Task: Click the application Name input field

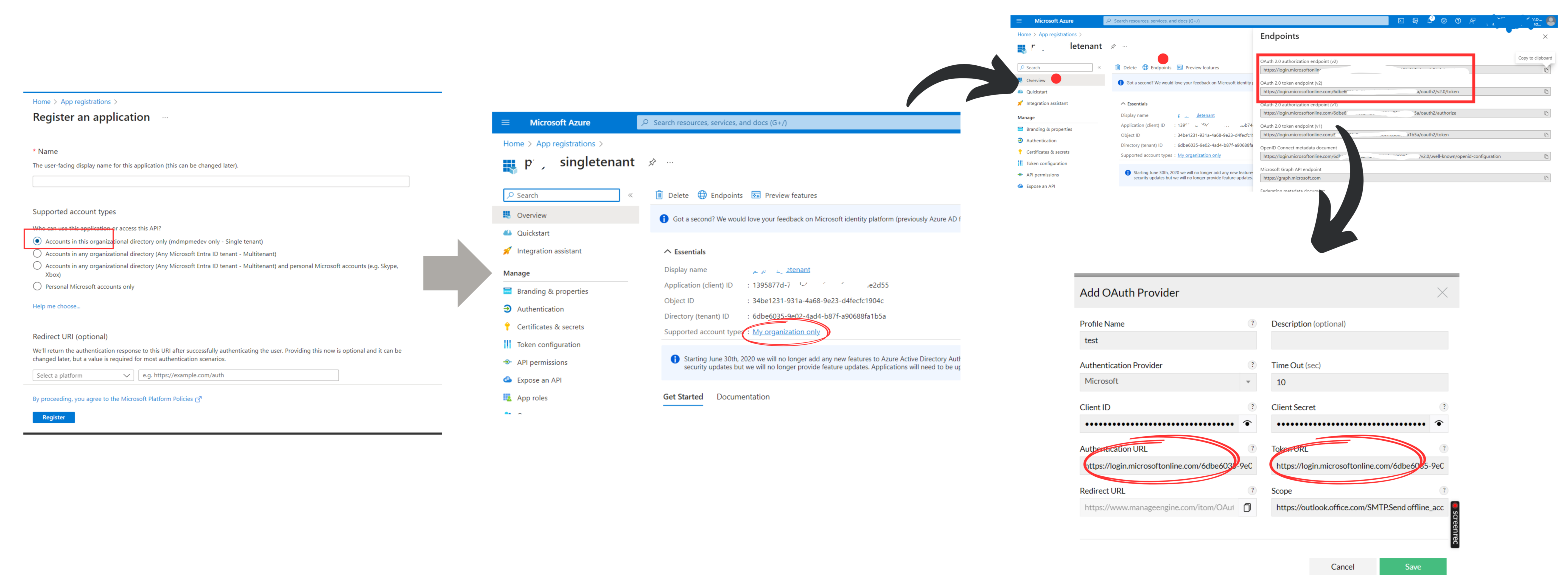Action: click(220, 182)
